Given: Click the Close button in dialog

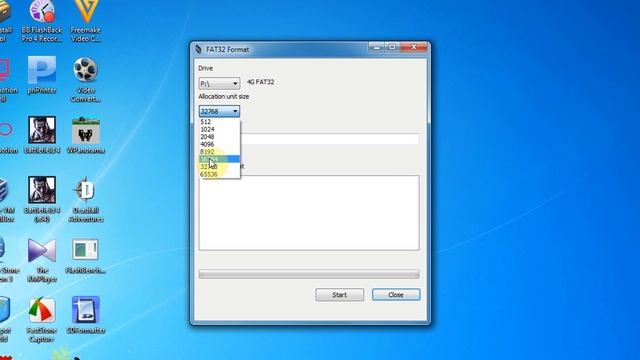Looking at the screenshot, I should (x=396, y=295).
